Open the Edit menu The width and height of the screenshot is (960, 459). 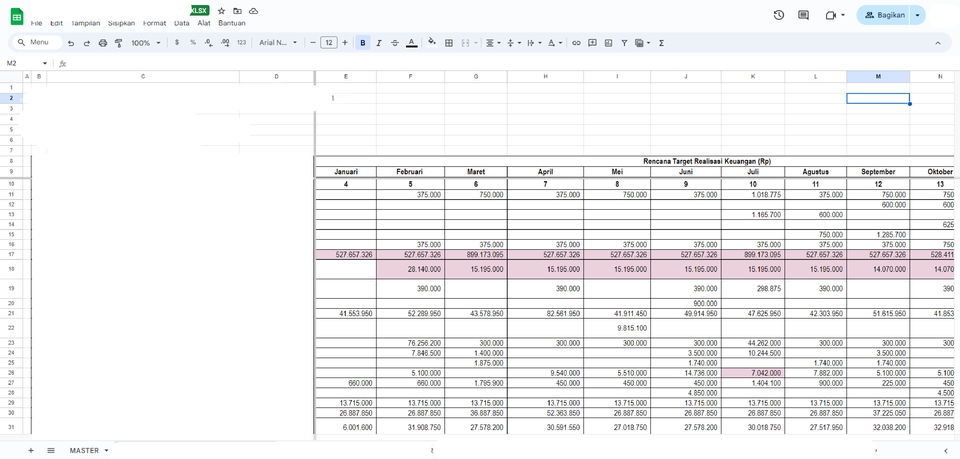pos(56,23)
